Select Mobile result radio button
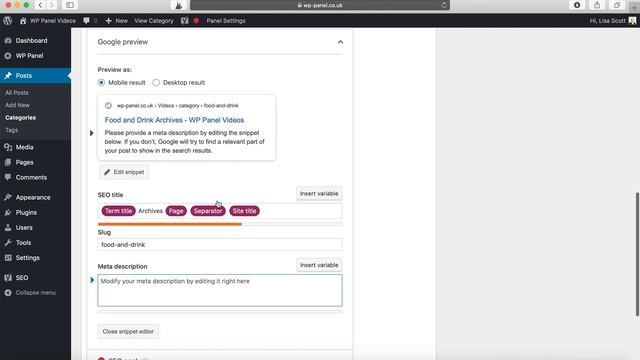Image resolution: width=640 pixels, height=360 pixels. tap(101, 82)
